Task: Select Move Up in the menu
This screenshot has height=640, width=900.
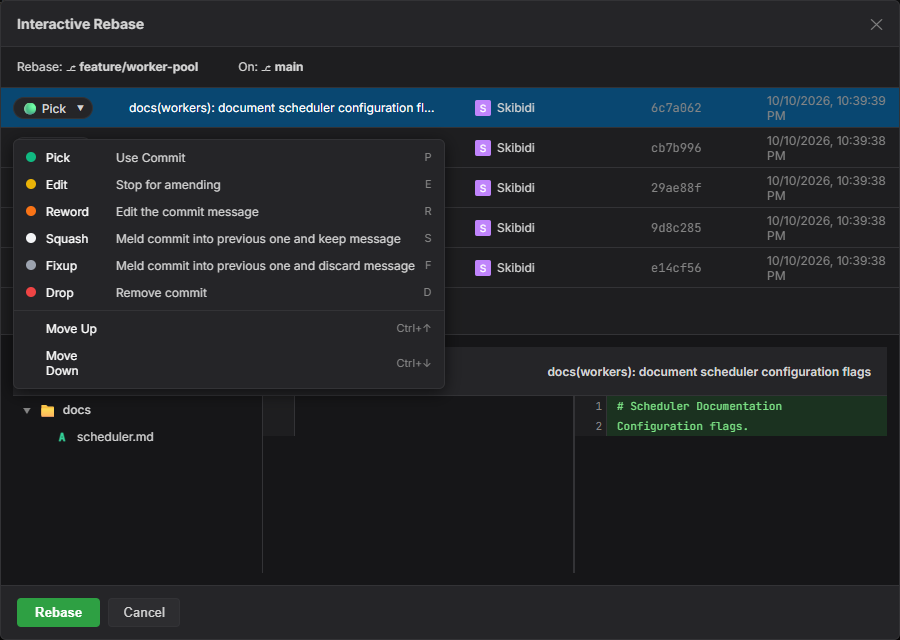Action: click(x=228, y=329)
